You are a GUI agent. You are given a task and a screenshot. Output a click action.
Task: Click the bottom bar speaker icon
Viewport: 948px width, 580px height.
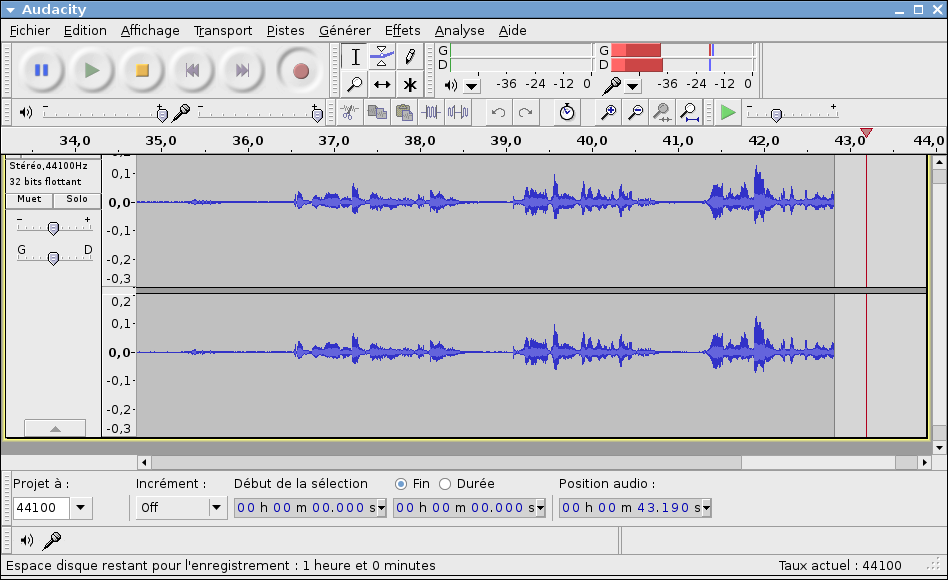point(27,540)
